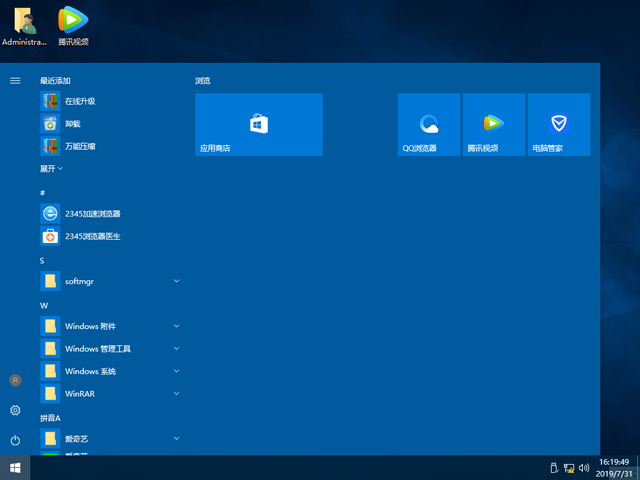640x480 pixels.
Task: Click the user account avatar in sidebar
Action: coord(15,381)
